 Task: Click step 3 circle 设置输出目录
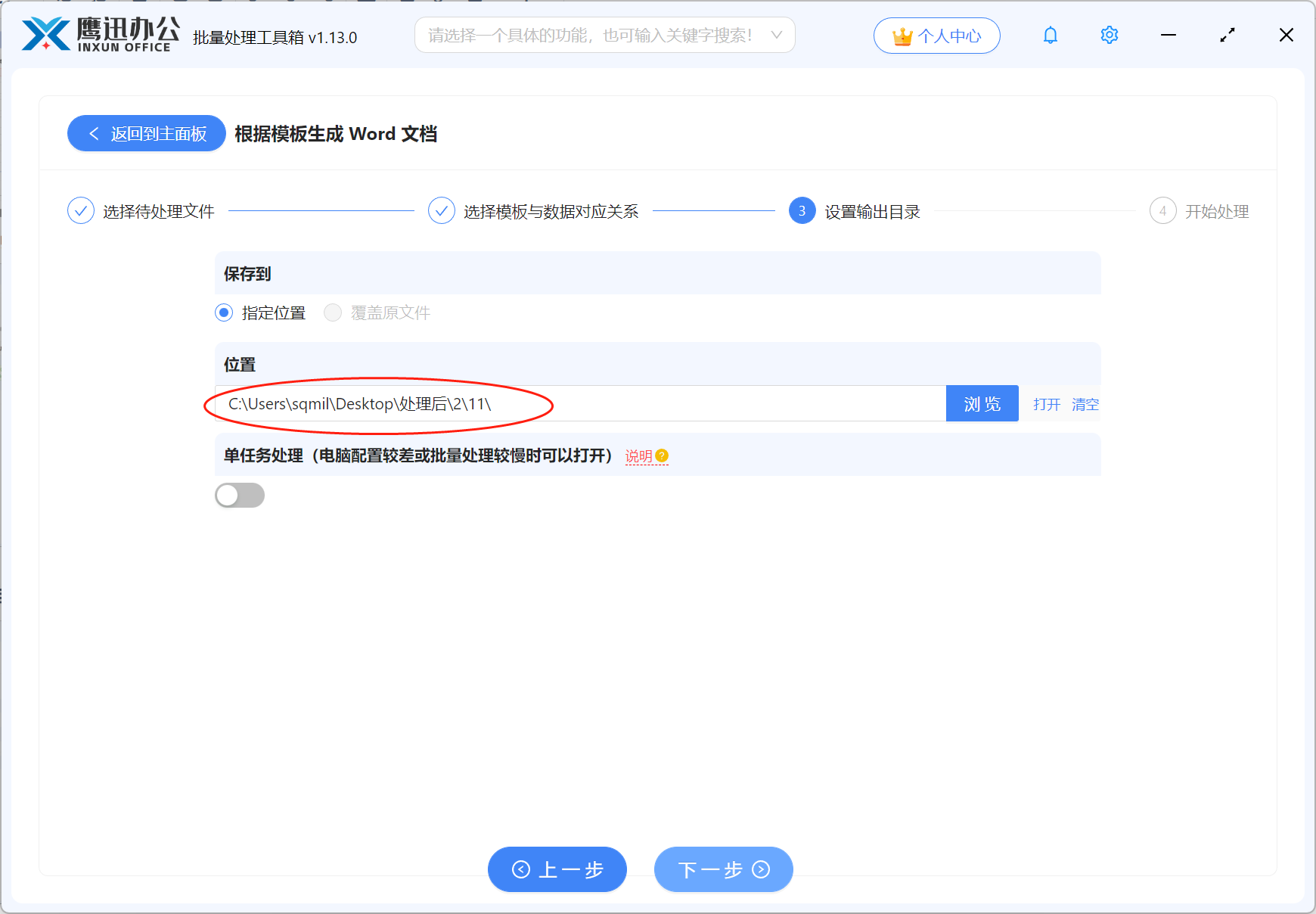click(801, 211)
